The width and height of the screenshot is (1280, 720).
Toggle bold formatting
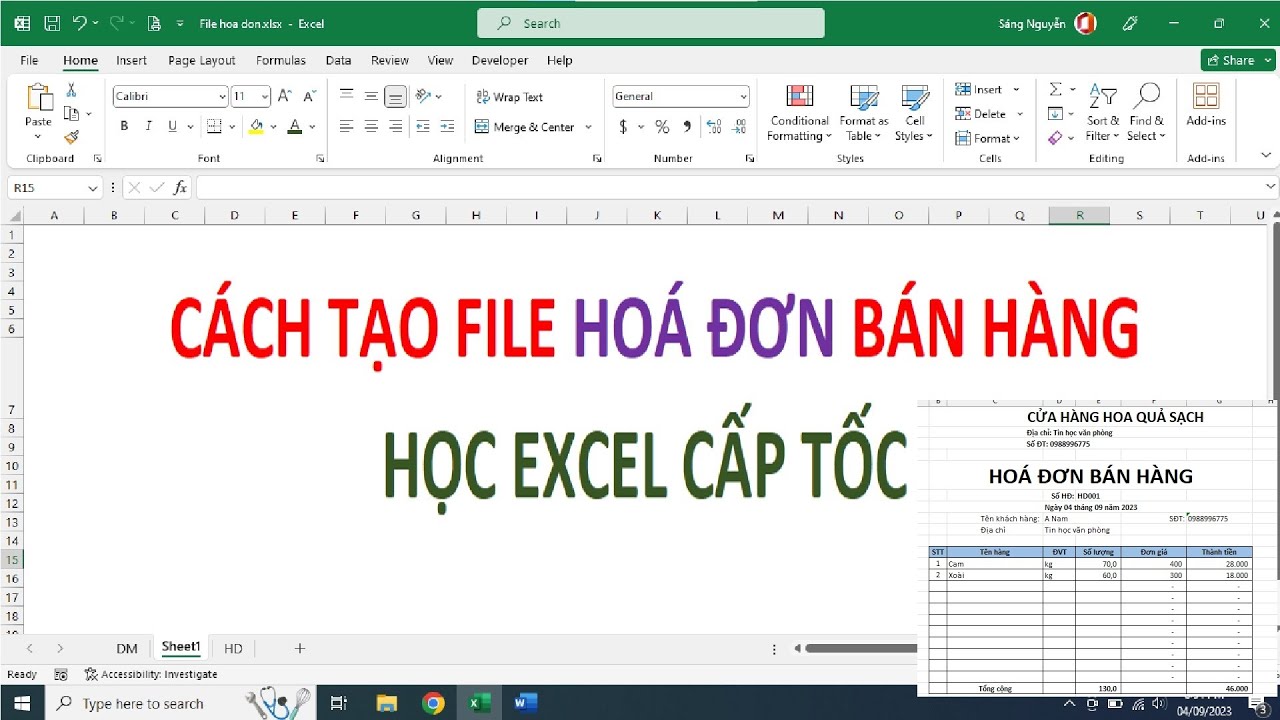coord(124,126)
